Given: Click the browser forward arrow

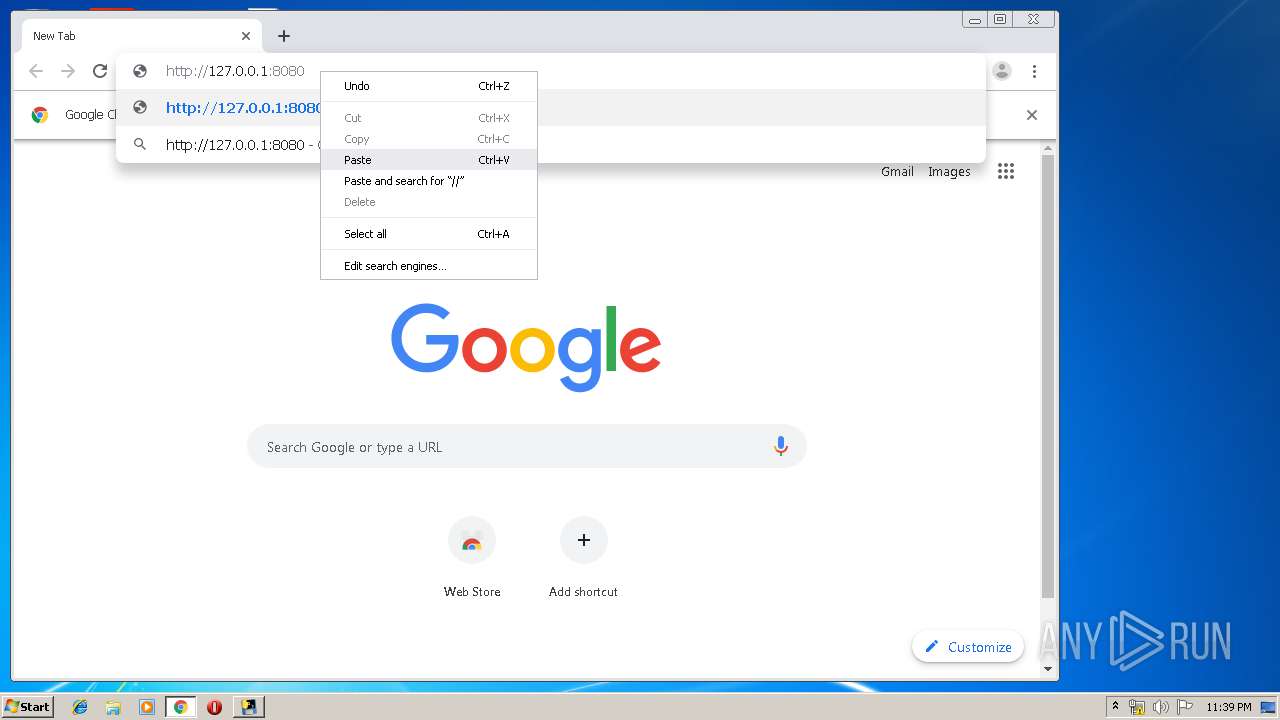Looking at the screenshot, I should point(68,71).
